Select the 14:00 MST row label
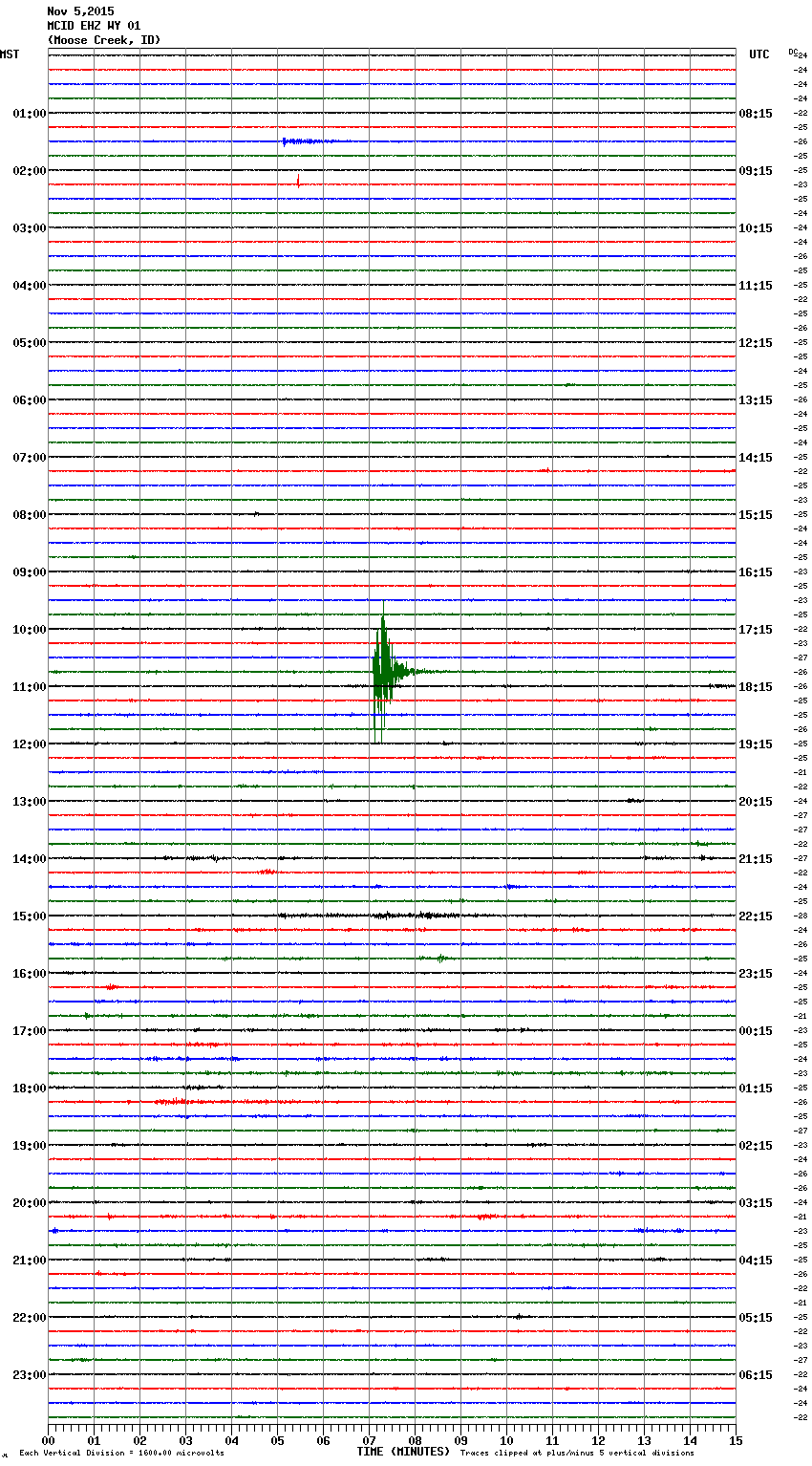The height and width of the screenshot is (1466, 812). (30, 858)
